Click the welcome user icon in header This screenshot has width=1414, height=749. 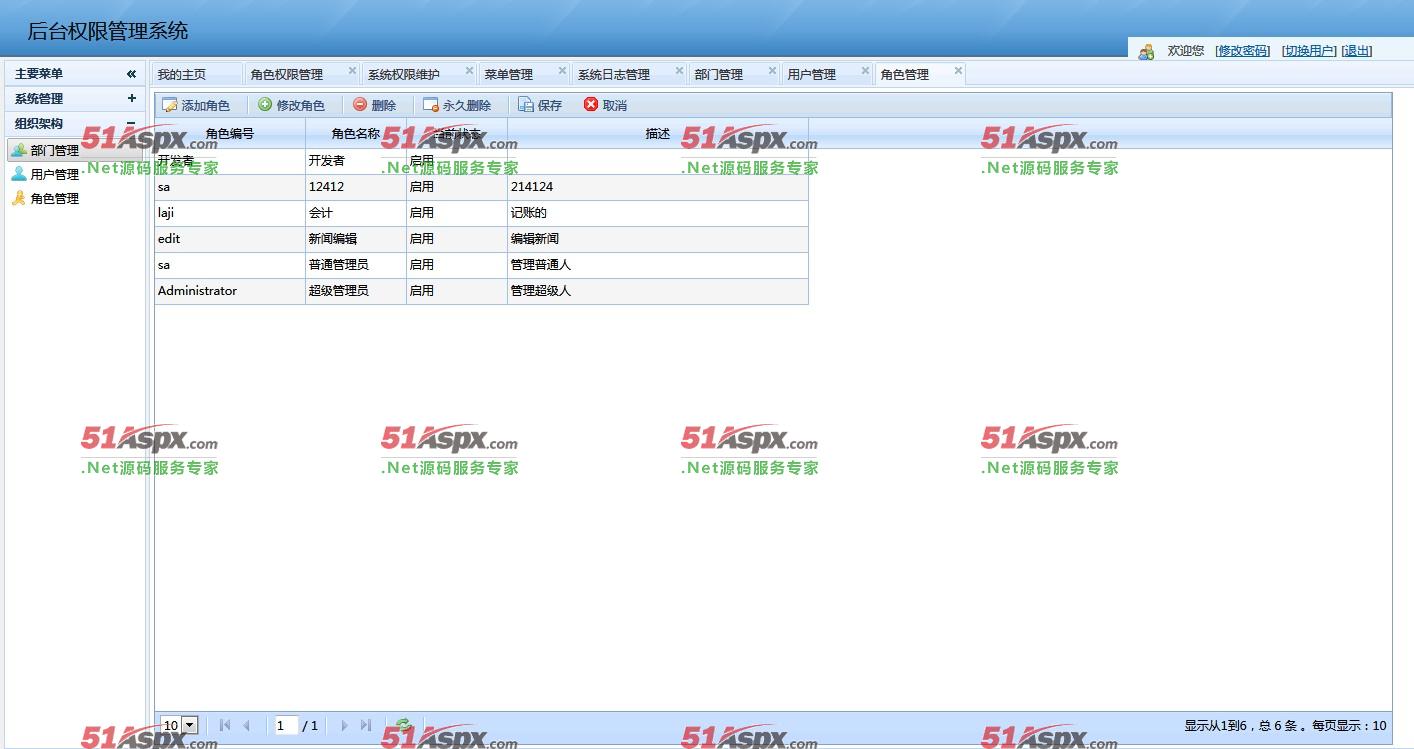(x=1146, y=52)
